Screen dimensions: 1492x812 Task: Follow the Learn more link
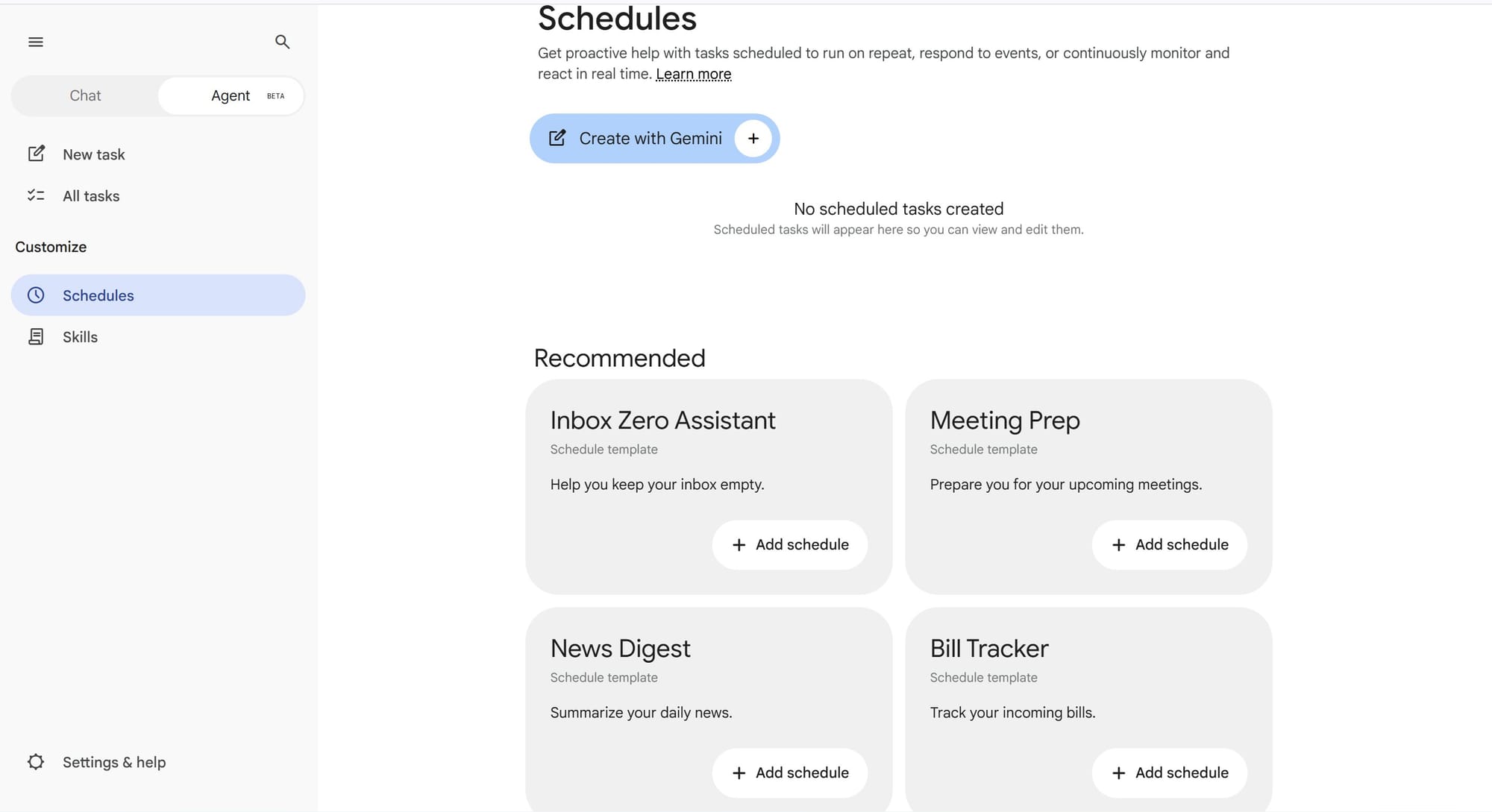pyautogui.click(x=693, y=74)
